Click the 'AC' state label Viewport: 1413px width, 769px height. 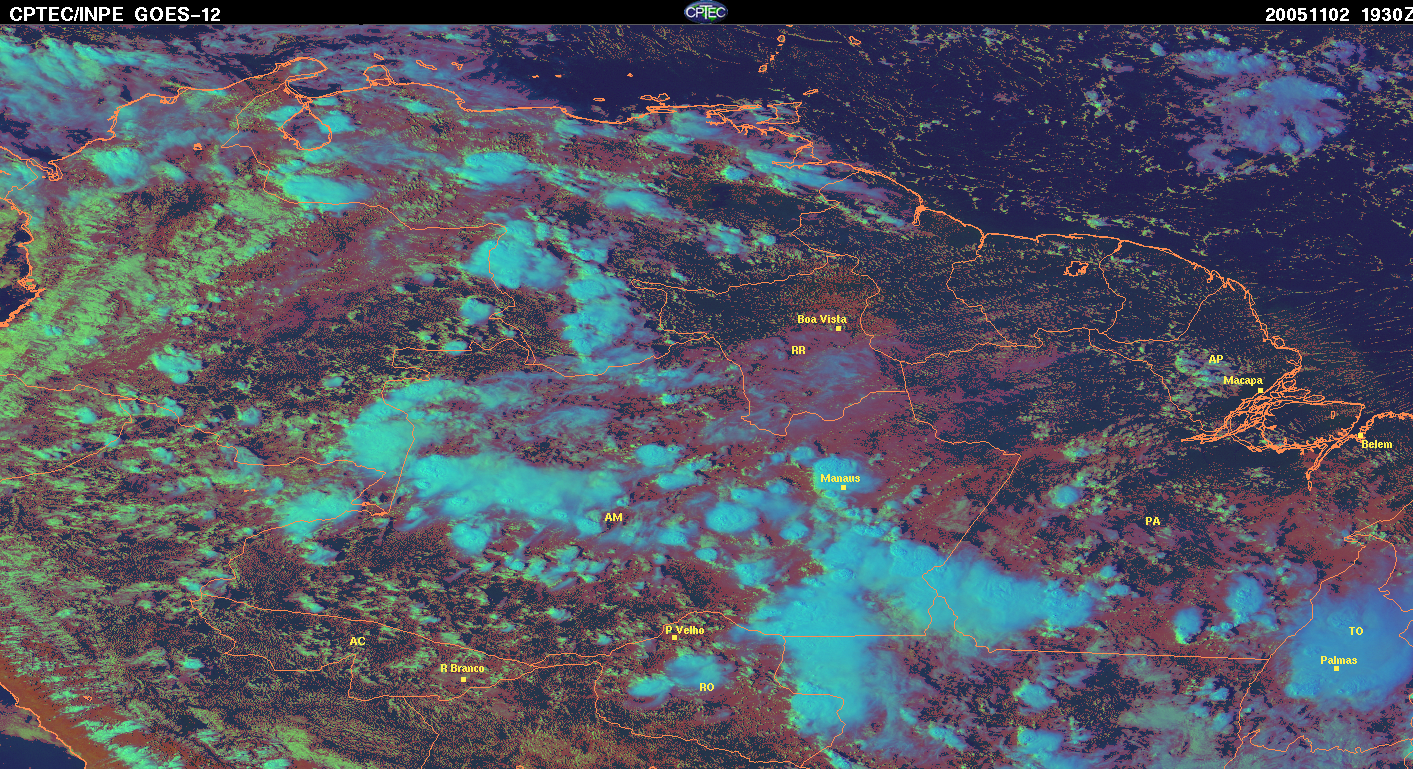click(357, 641)
